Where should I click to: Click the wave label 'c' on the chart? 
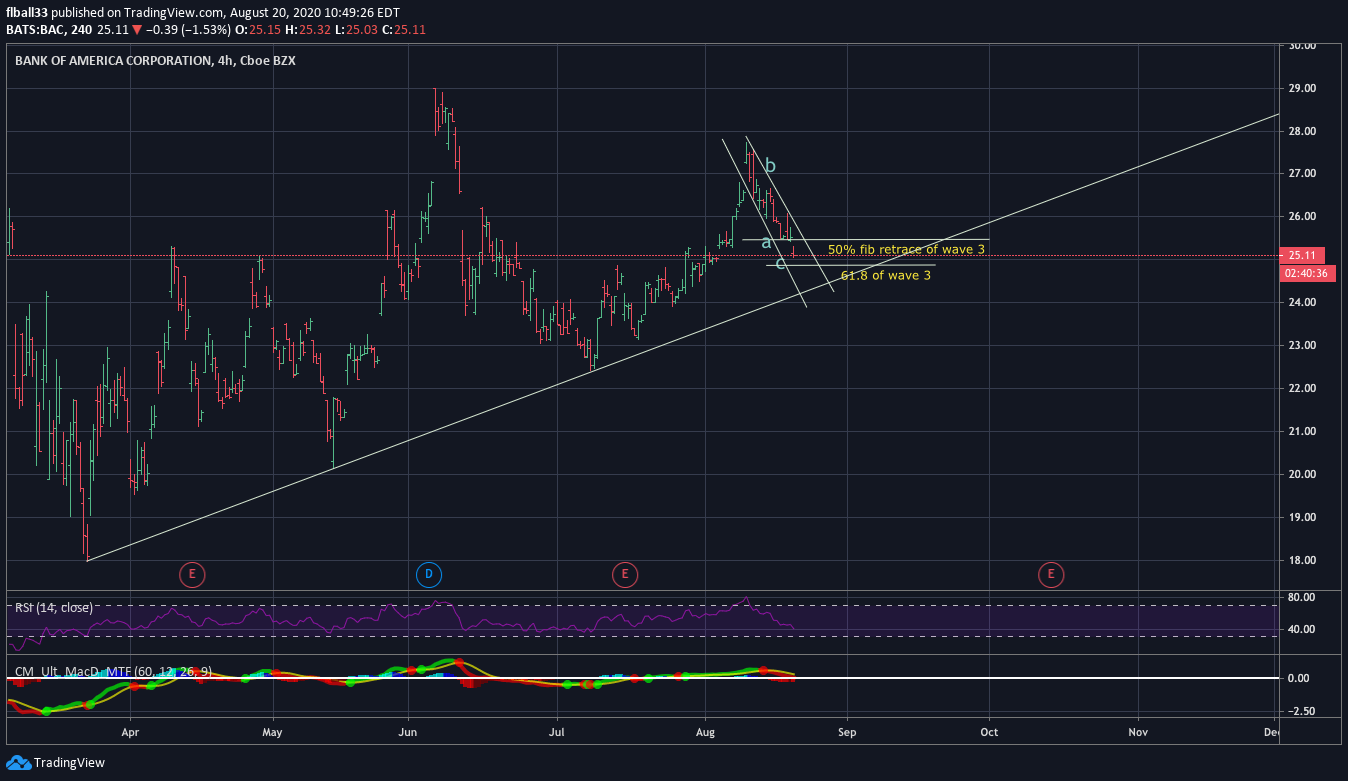[780, 263]
